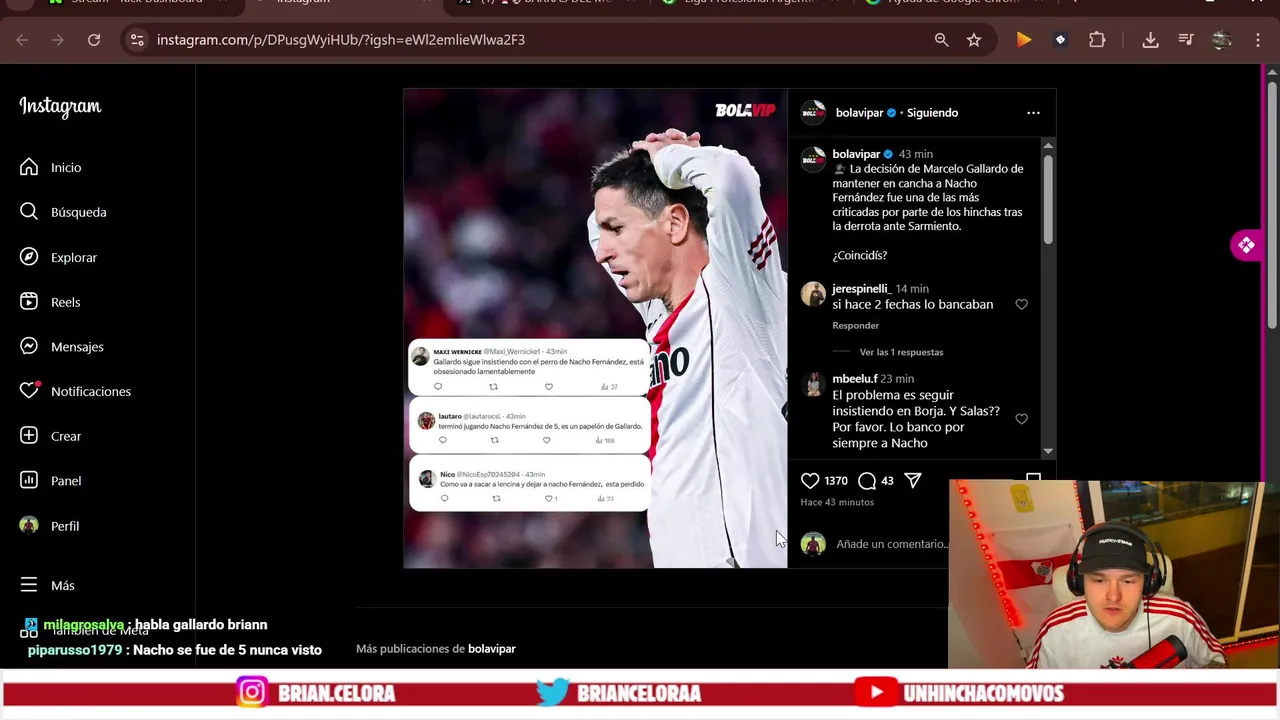Open Chrome downloads icon
The width and height of the screenshot is (1280, 720).
coord(1150,40)
